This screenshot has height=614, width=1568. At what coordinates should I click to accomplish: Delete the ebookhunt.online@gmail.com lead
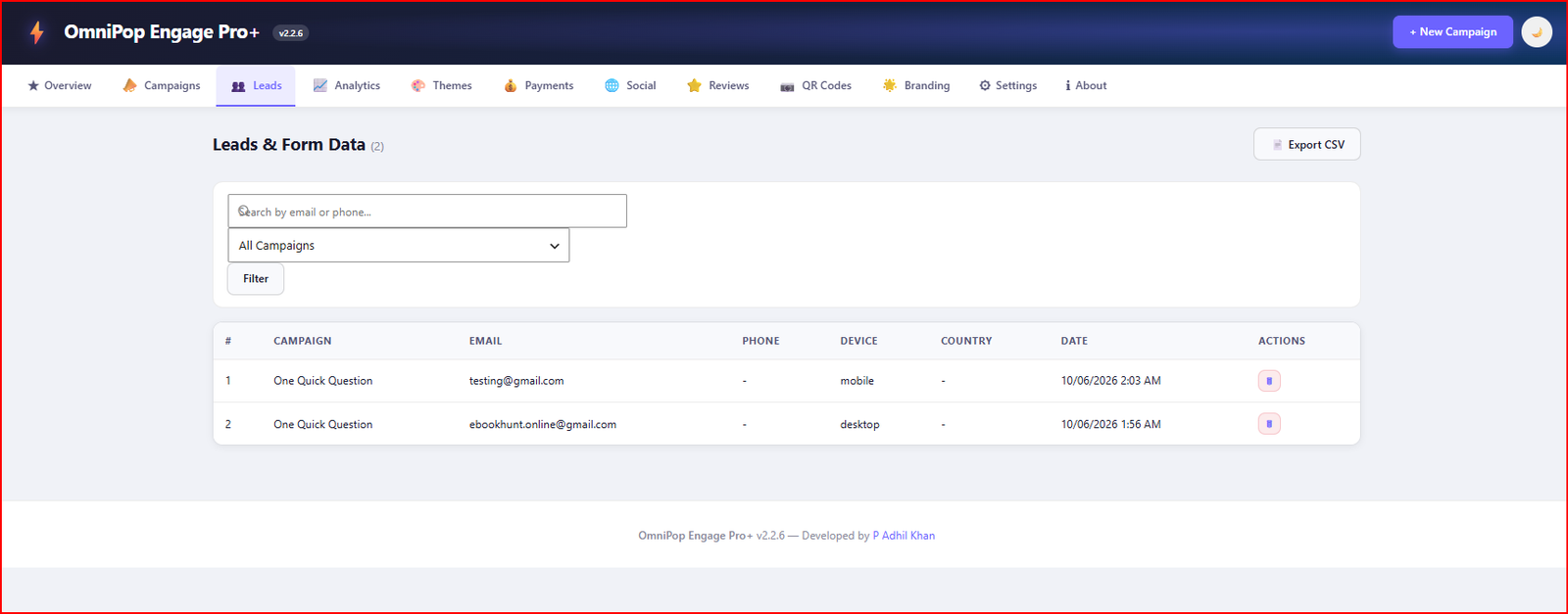1269,424
